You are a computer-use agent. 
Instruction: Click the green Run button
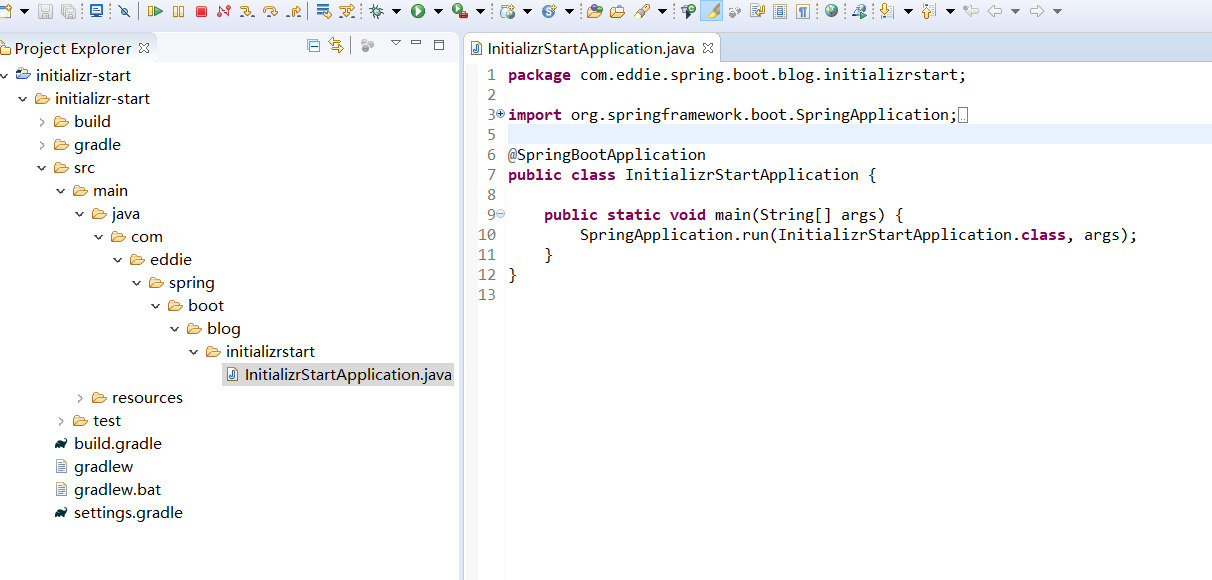[x=418, y=11]
